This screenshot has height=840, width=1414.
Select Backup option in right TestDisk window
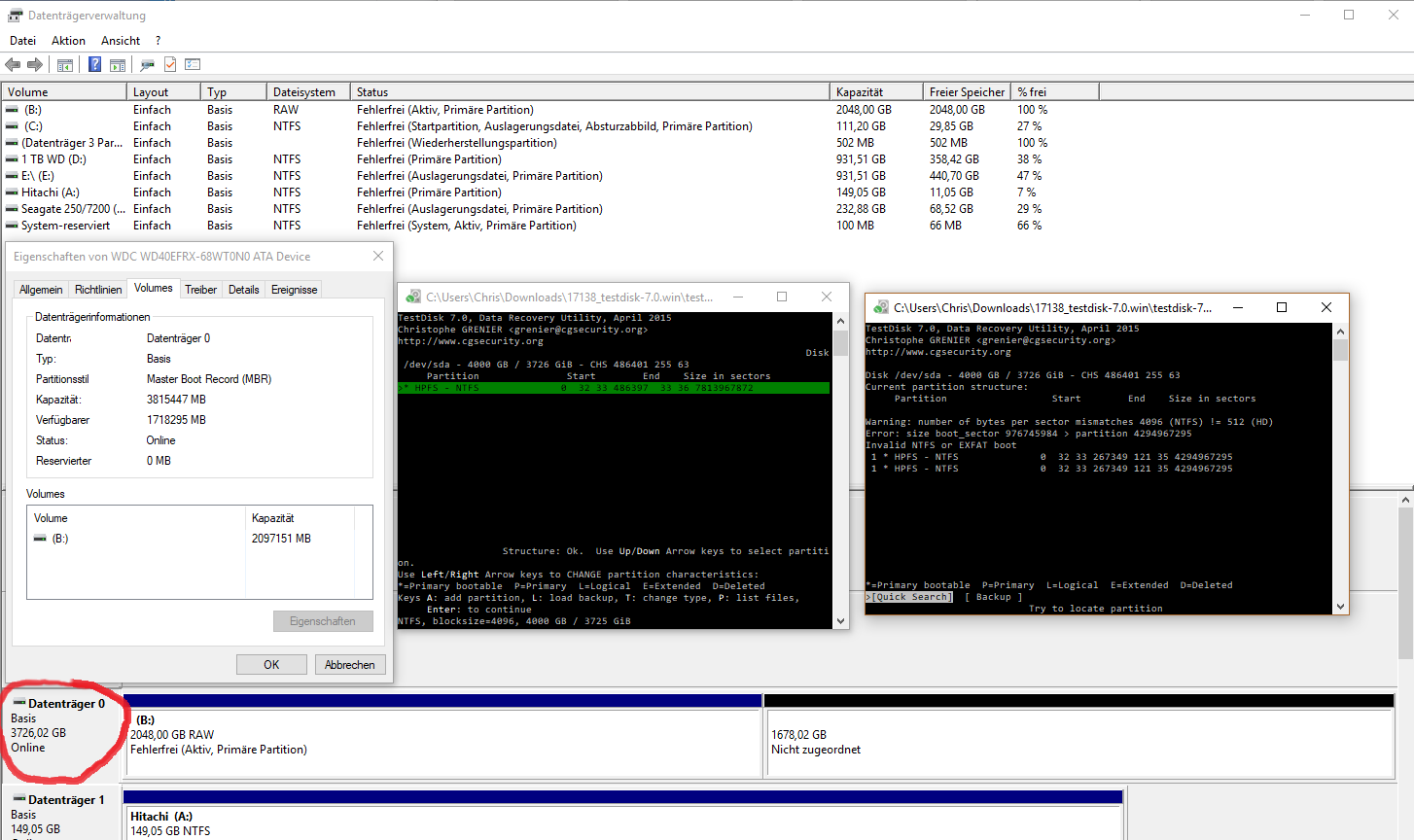[994, 597]
